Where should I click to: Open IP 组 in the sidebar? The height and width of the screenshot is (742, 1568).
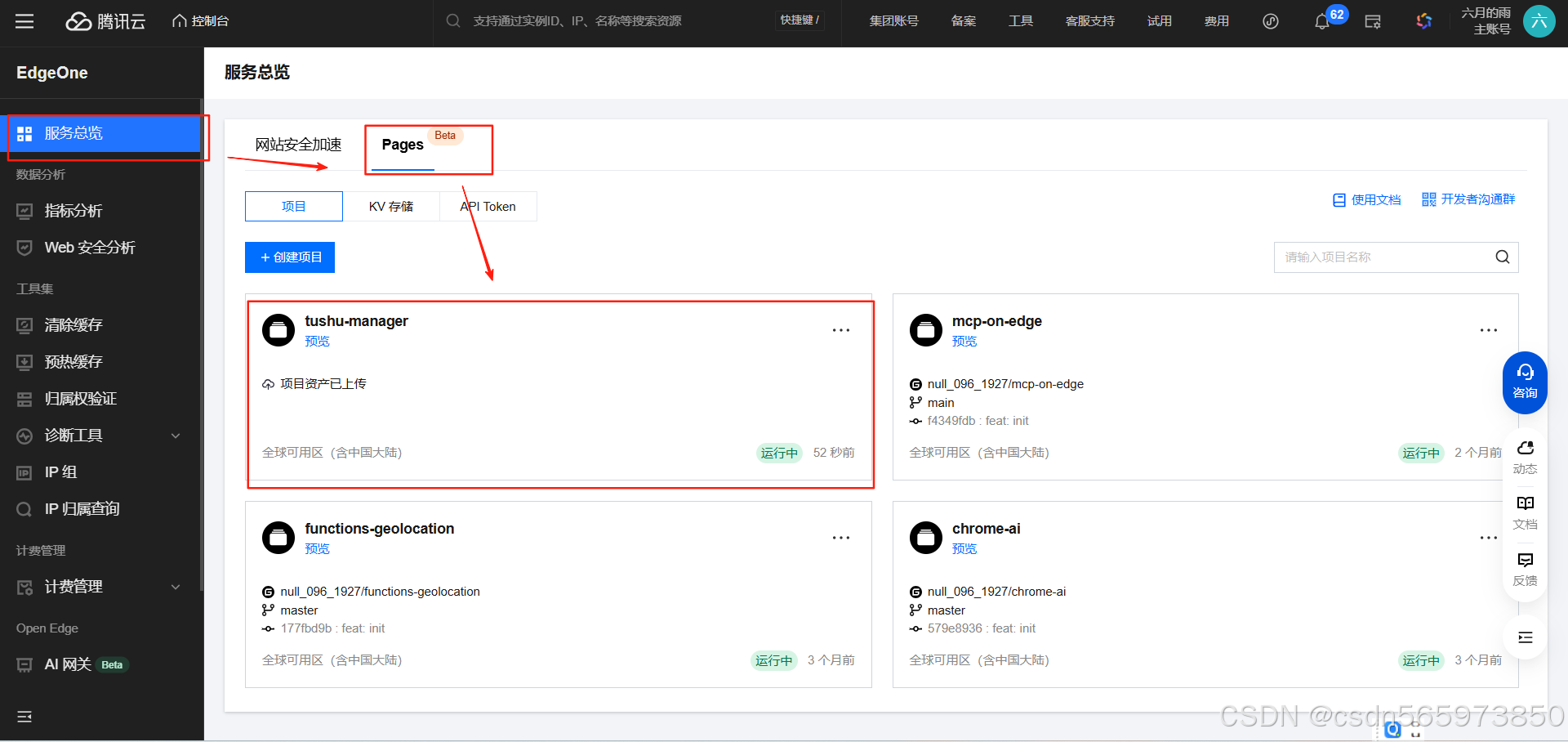coord(101,472)
